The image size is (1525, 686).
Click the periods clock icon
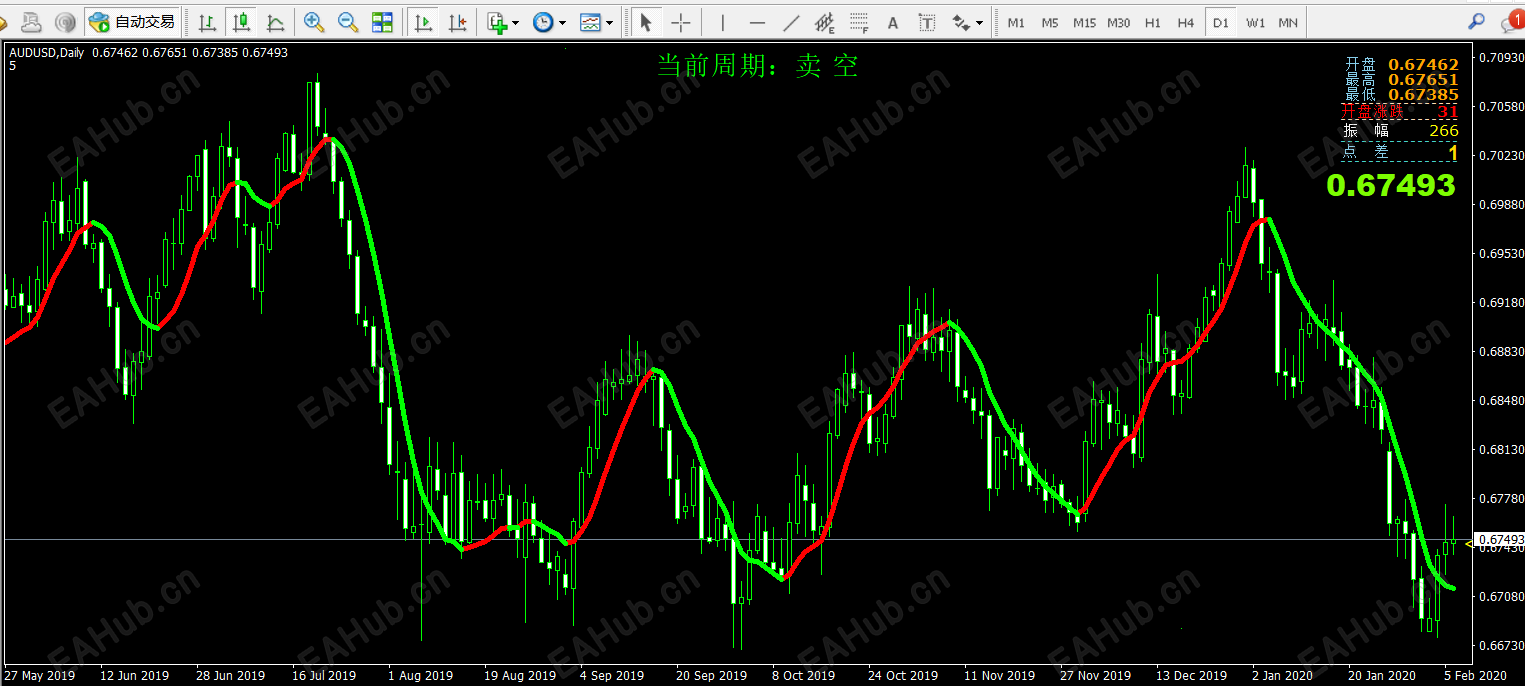point(543,21)
